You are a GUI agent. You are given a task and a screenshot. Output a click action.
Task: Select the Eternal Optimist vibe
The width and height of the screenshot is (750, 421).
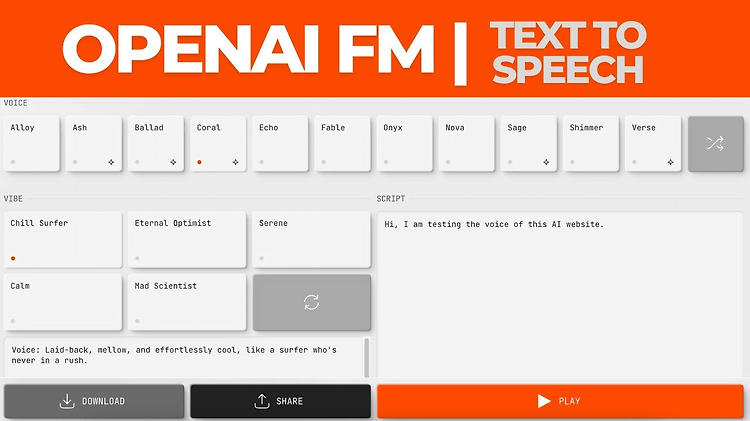pyautogui.click(x=187, y=240)
